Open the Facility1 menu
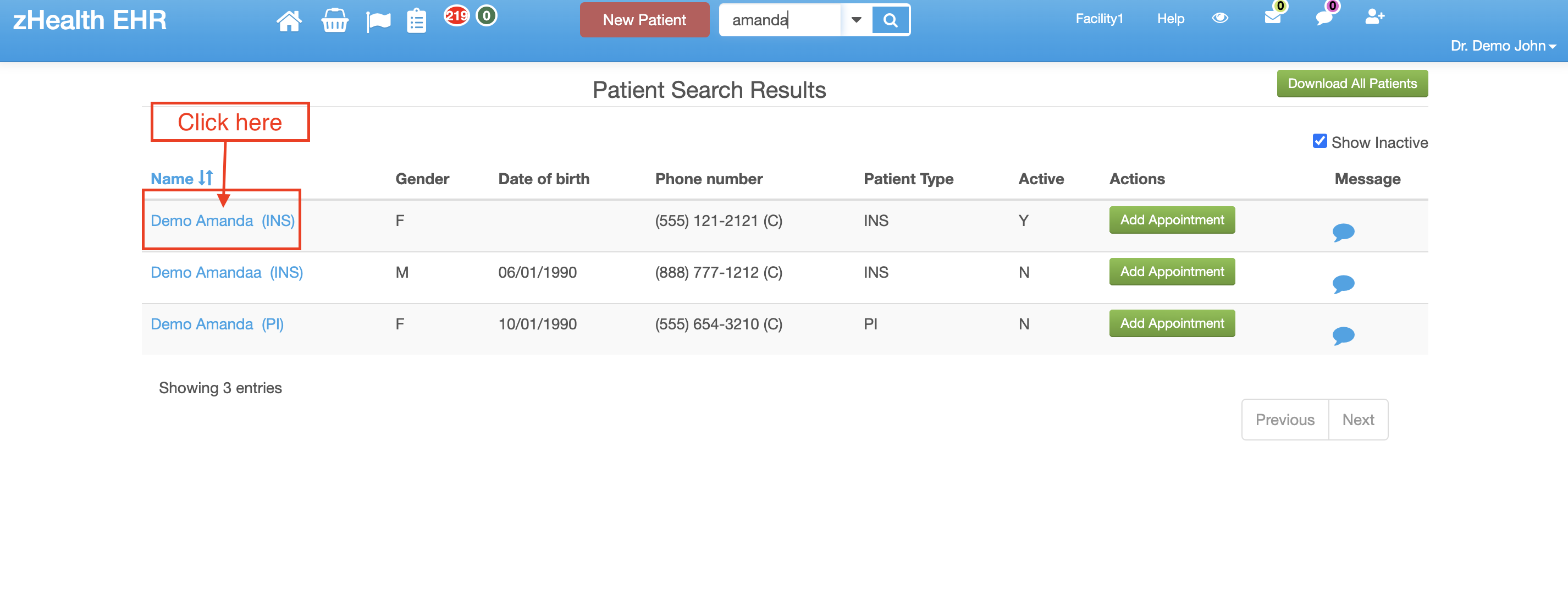 coord(1098,19)
